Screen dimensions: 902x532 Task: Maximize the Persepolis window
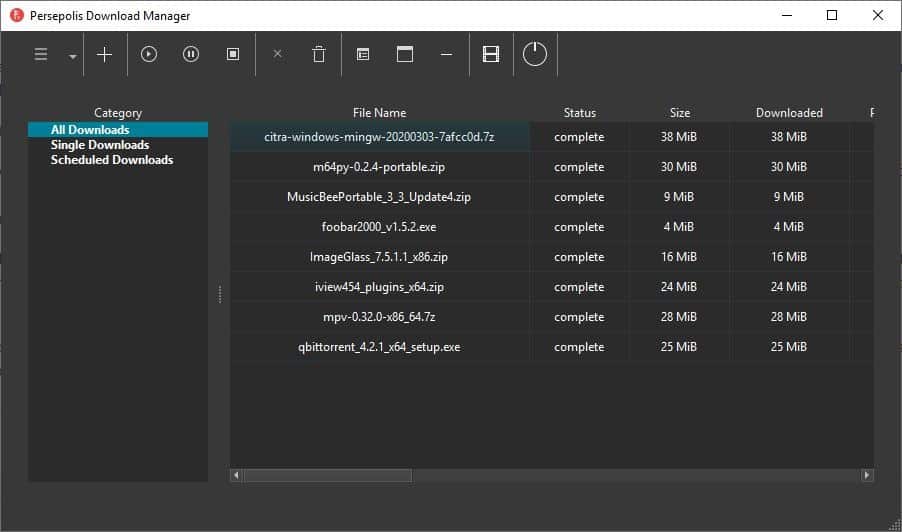(832, 16)
